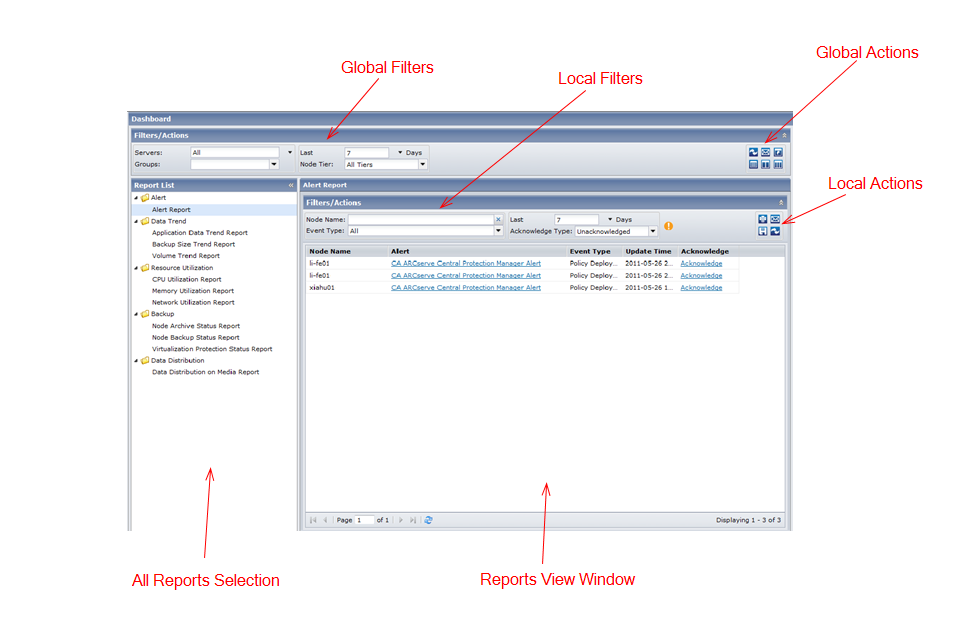Acknowledge the alert for node li-fe01
This screenshot has width=964, height=640.
click(700, 263)
